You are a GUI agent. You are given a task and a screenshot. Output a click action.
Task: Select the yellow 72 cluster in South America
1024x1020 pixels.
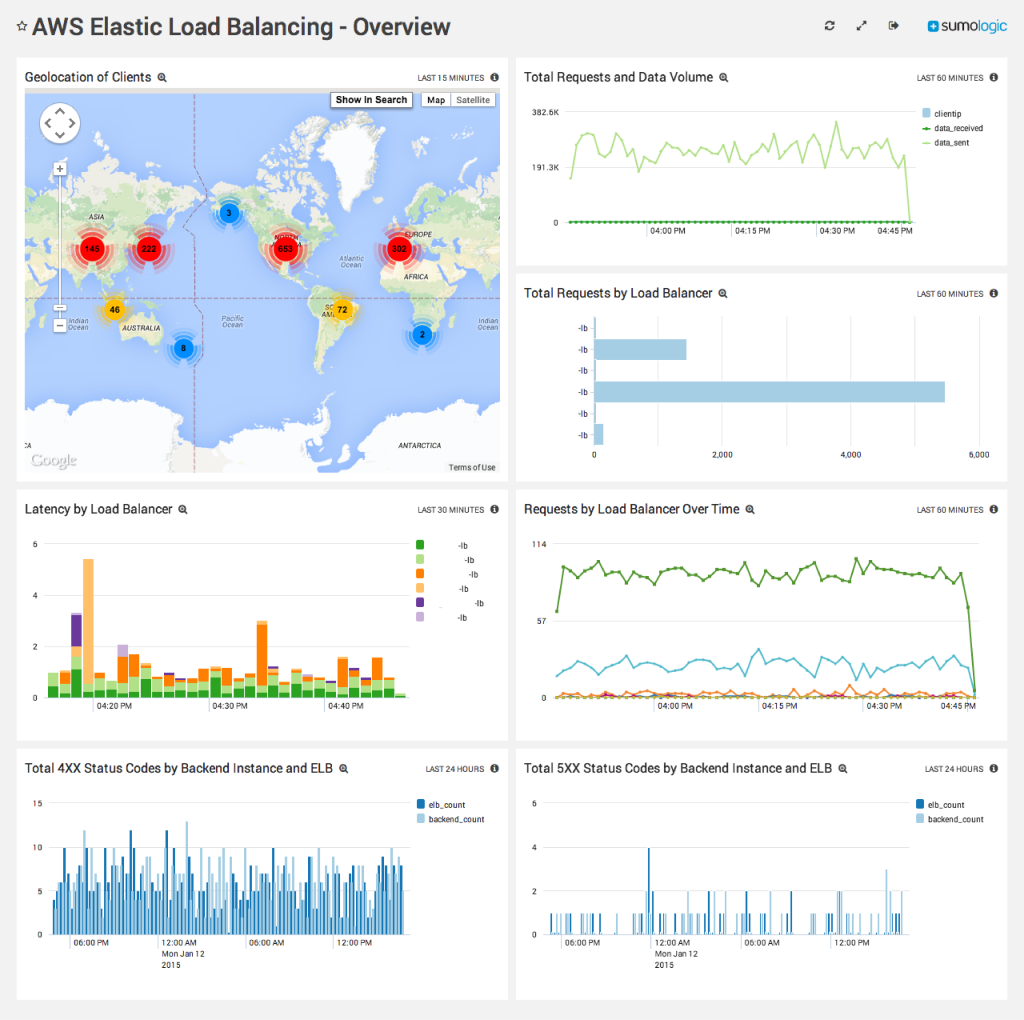click(x=342, y=310)
